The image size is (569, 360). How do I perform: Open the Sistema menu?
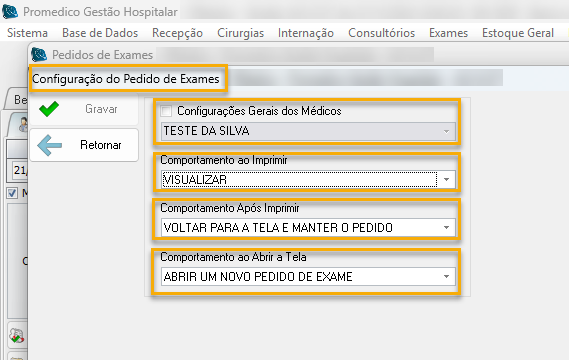click(28, 33)
